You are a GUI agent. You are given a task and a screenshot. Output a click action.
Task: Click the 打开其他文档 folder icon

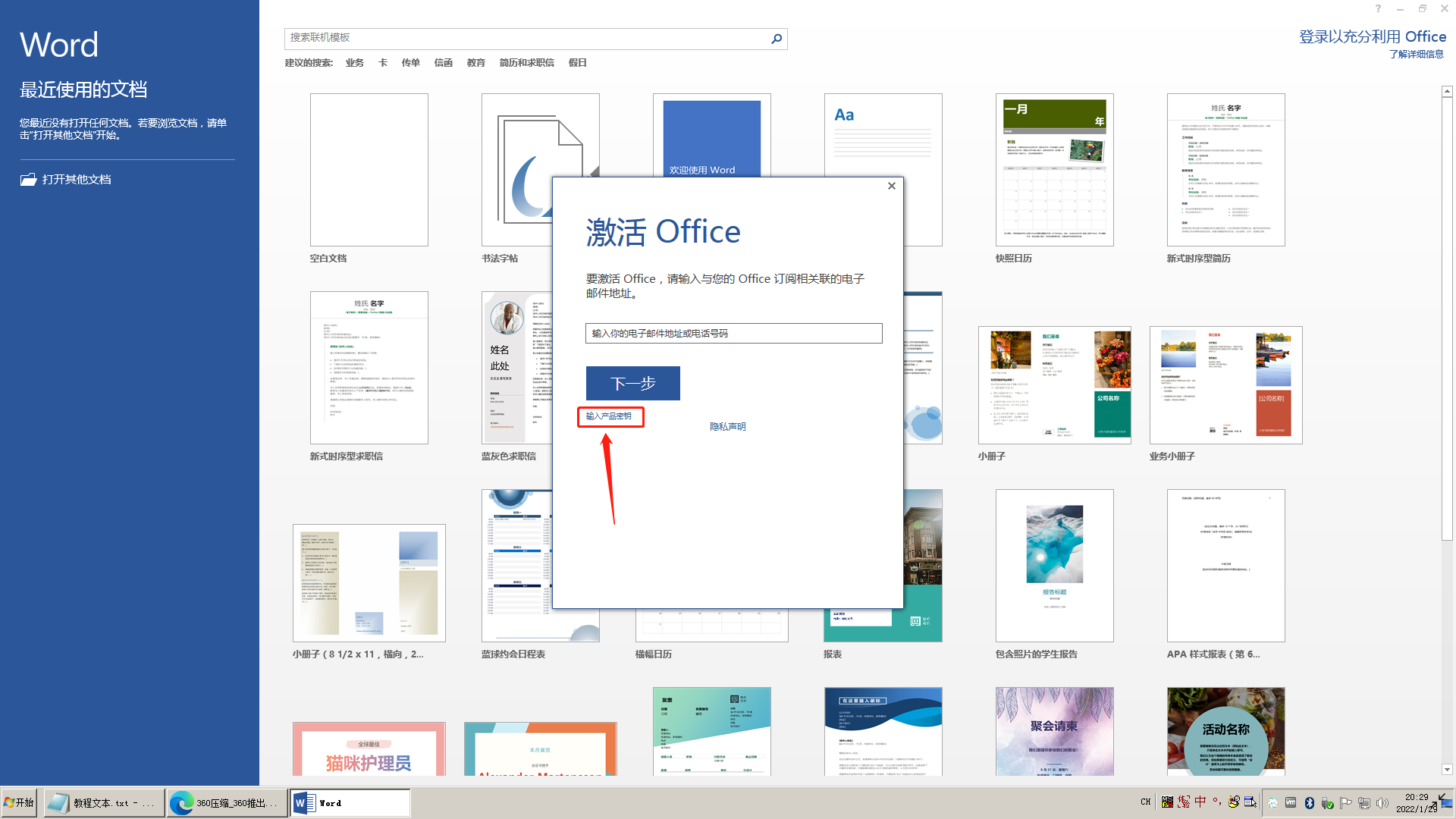28,180
